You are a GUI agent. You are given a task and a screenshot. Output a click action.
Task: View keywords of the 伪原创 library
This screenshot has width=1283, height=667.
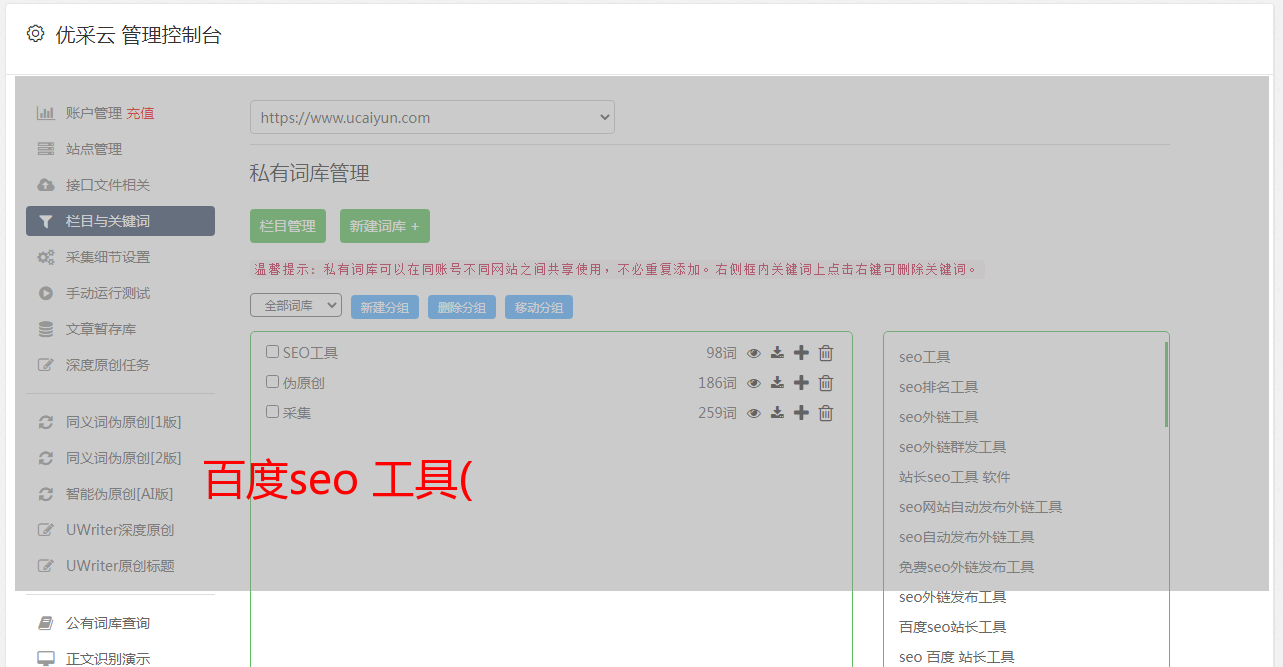coord(754,383)
